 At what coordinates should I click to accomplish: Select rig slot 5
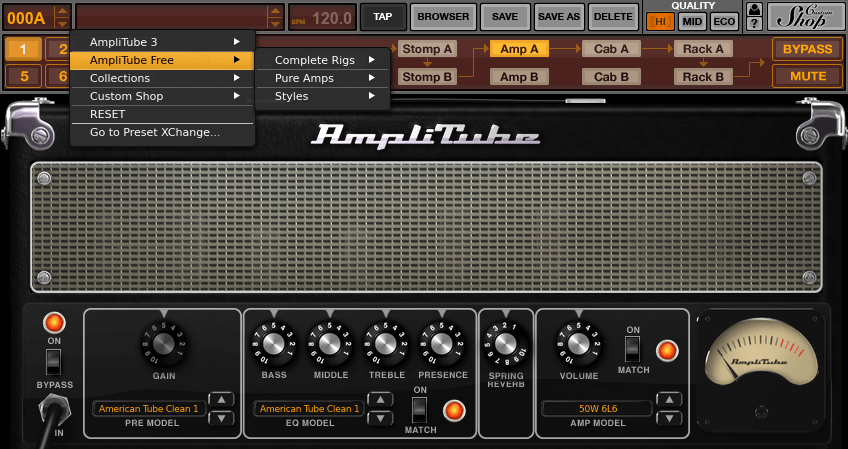click(x=23, y=76)
